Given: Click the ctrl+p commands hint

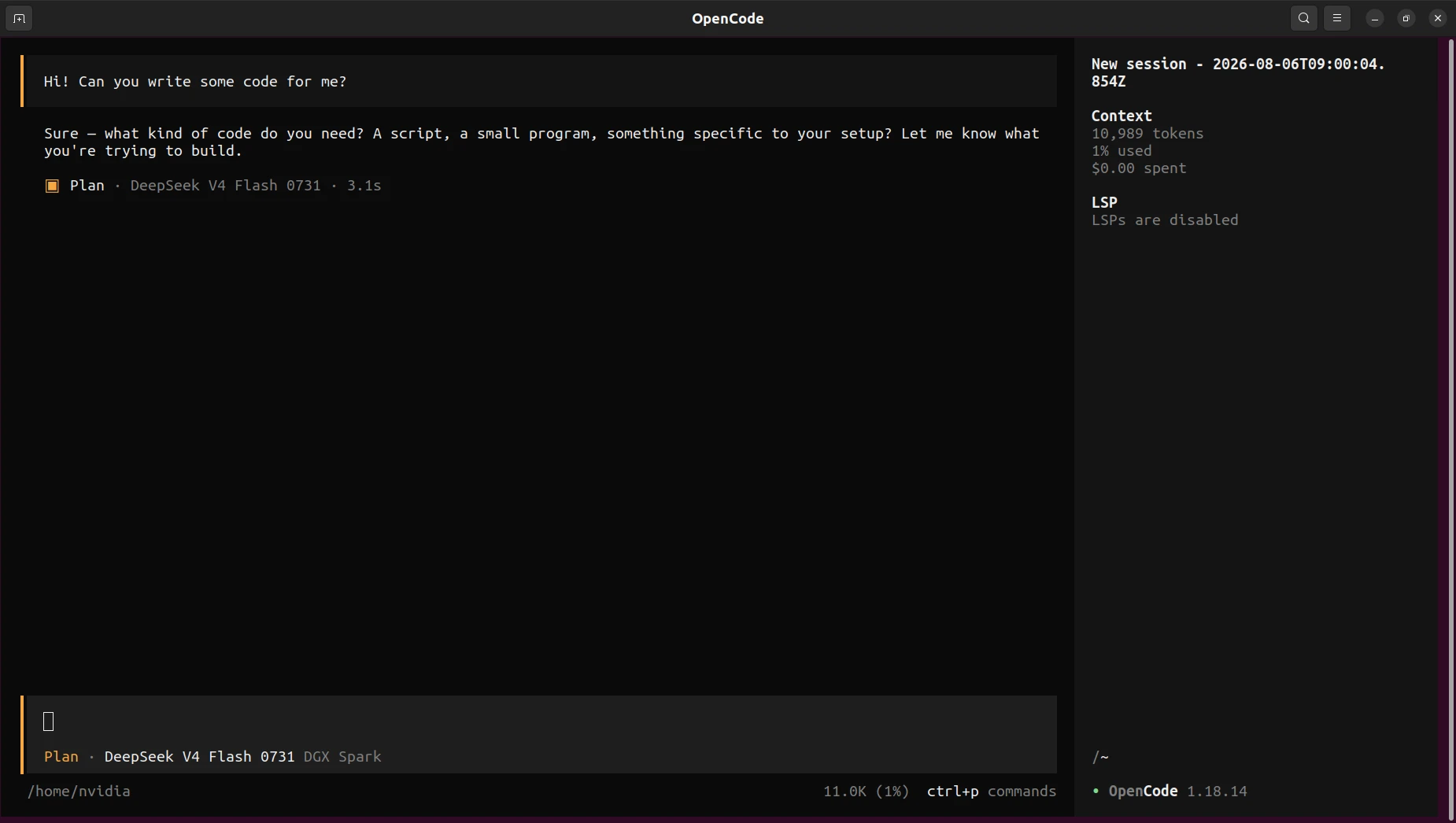Looking at the screenshot, I should [x=992, y=791].
